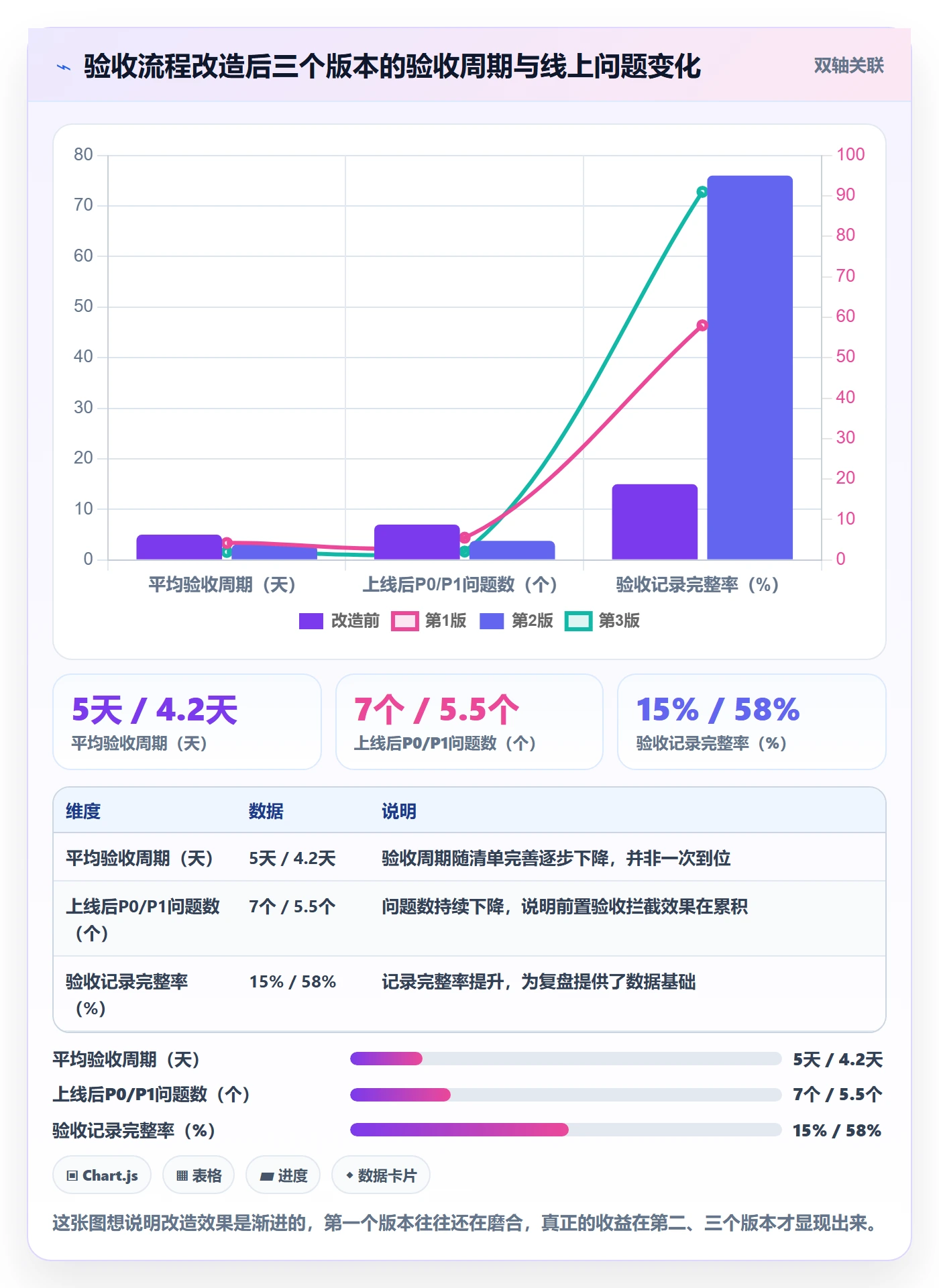
Task: Click the purple 改造前 legend color box
Action: click(x=311, y=621)
